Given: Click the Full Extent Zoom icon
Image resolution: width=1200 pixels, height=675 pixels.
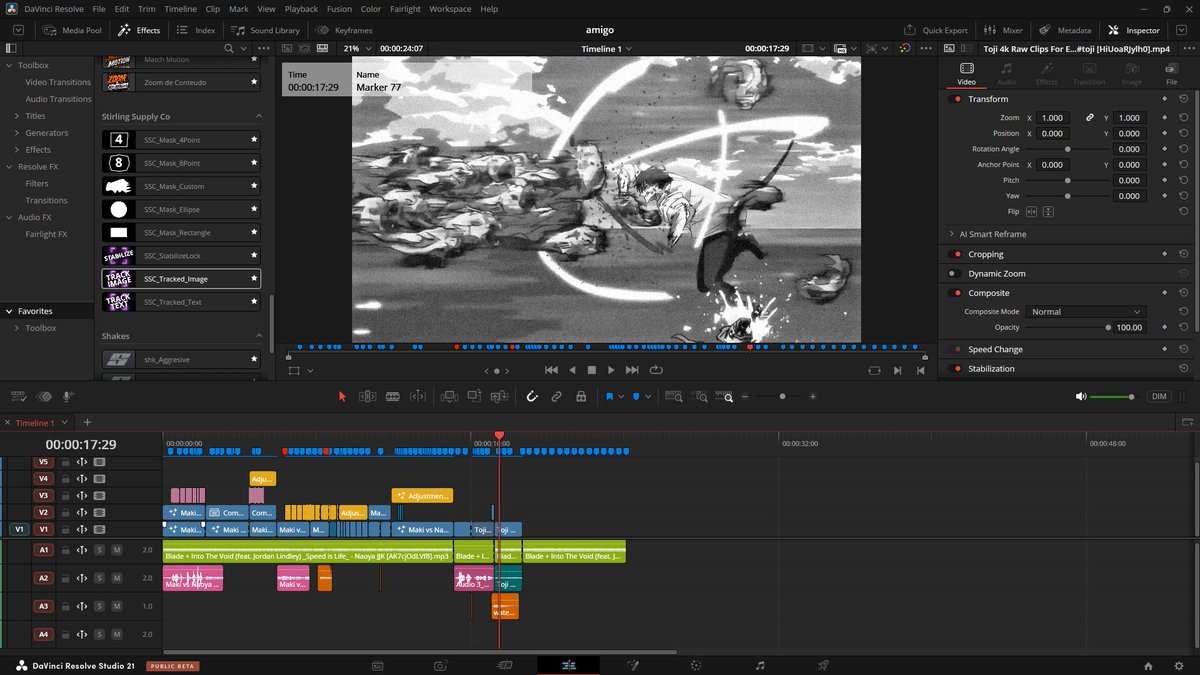Looking at the screenshot, I should (673, 397).
